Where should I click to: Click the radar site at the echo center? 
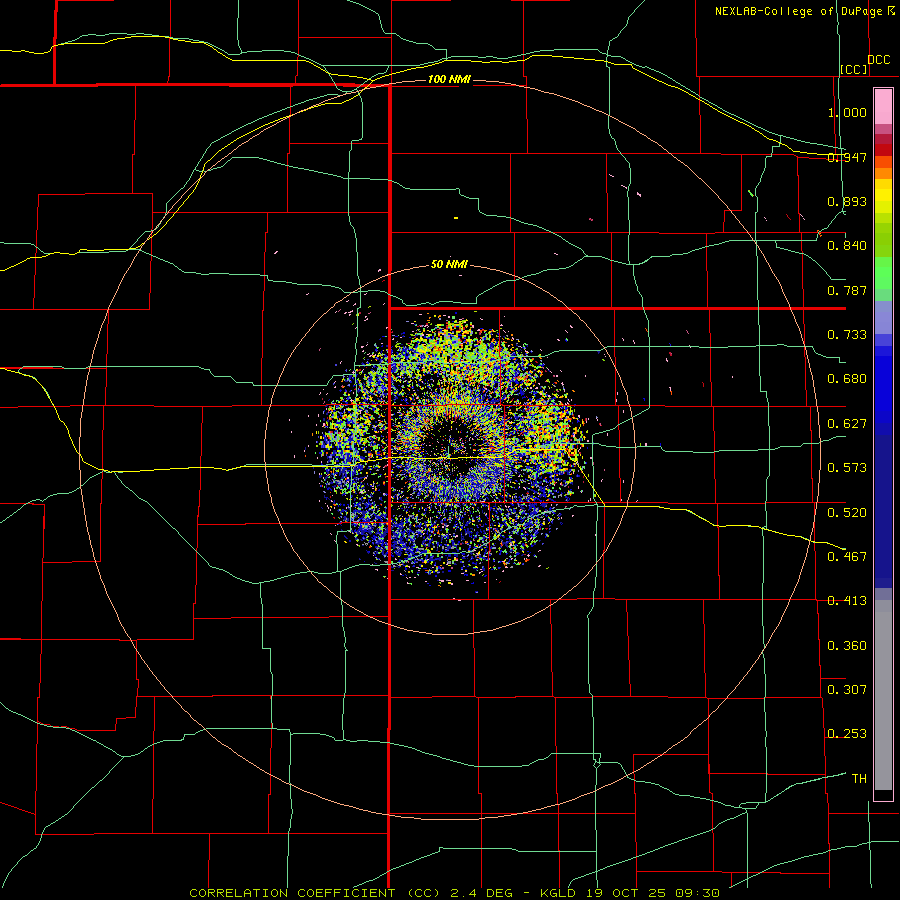point(449,451)
